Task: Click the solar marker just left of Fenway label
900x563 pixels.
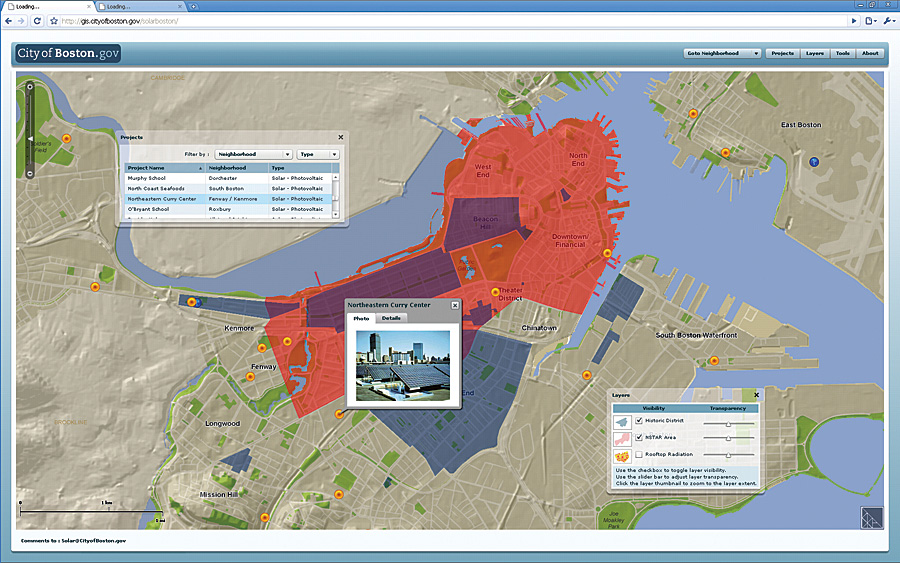Action: click(x=250, y=376)
